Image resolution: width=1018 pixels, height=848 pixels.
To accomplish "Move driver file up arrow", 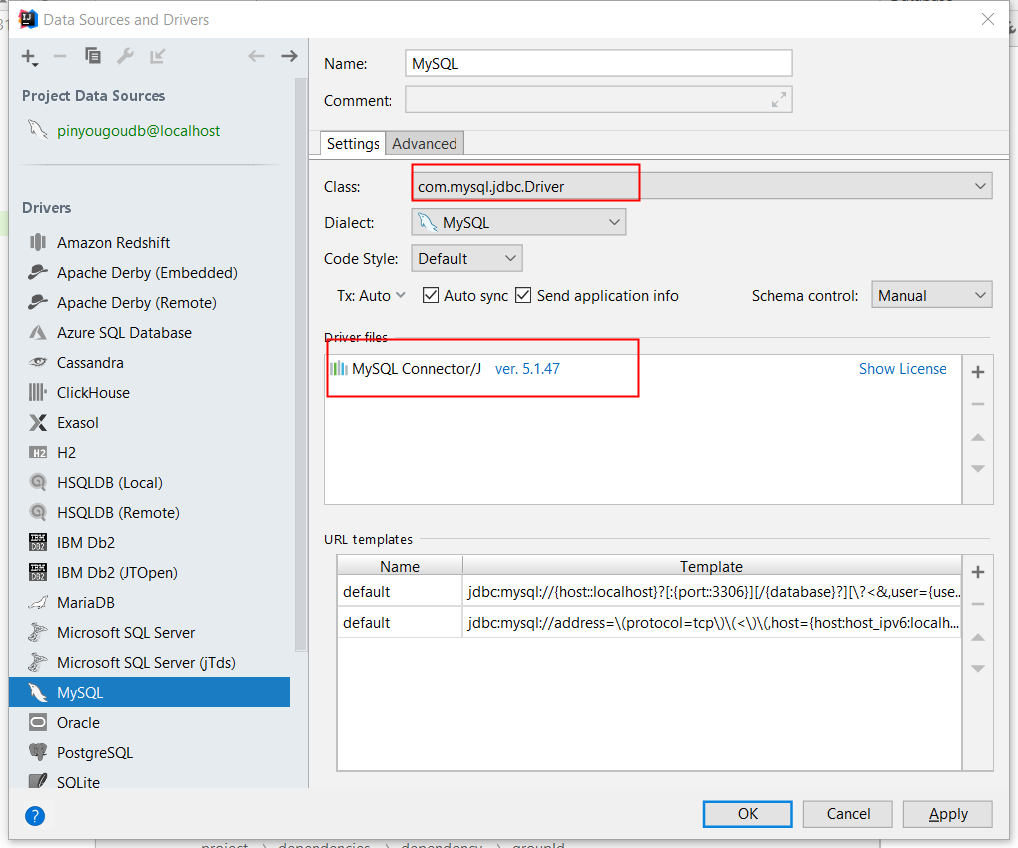I will click(x=978, y=438).
